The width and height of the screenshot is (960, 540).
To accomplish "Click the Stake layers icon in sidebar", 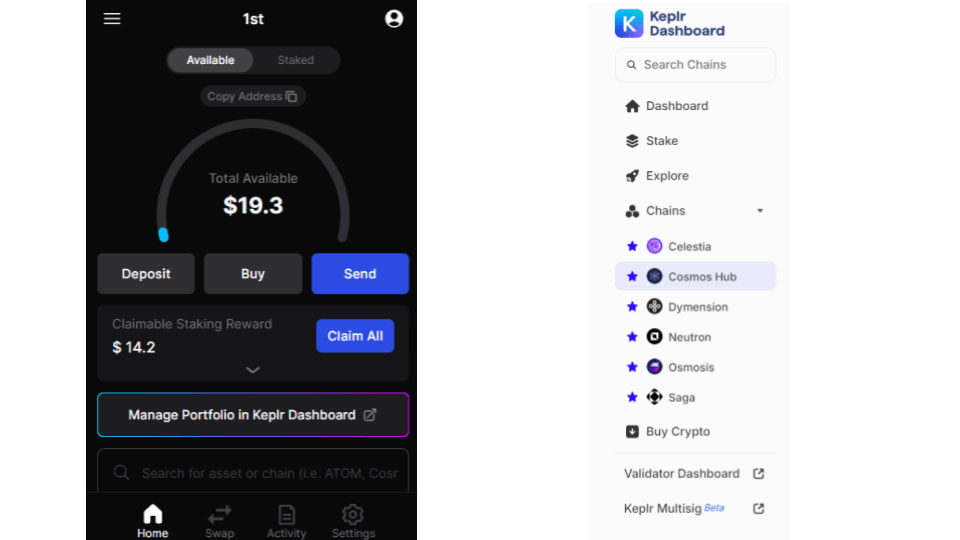I will pyautogui.click(x=632, y=141).
